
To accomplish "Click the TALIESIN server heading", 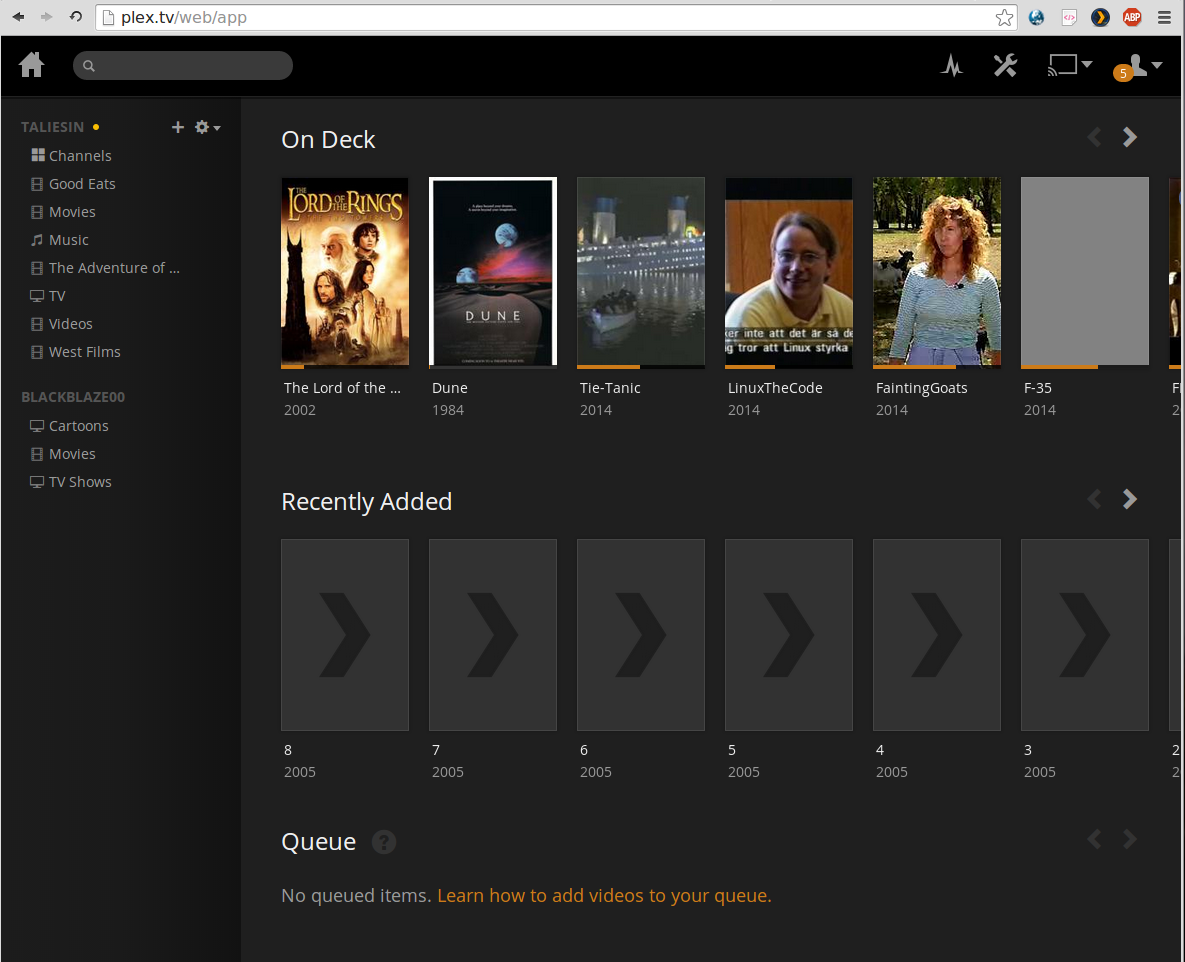I will 52,127.
